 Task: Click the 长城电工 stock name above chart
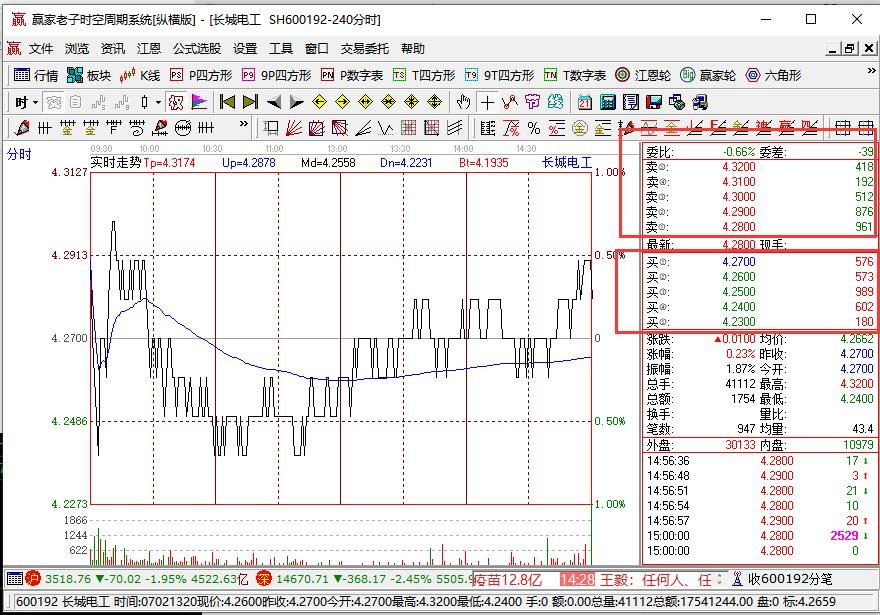567,163
